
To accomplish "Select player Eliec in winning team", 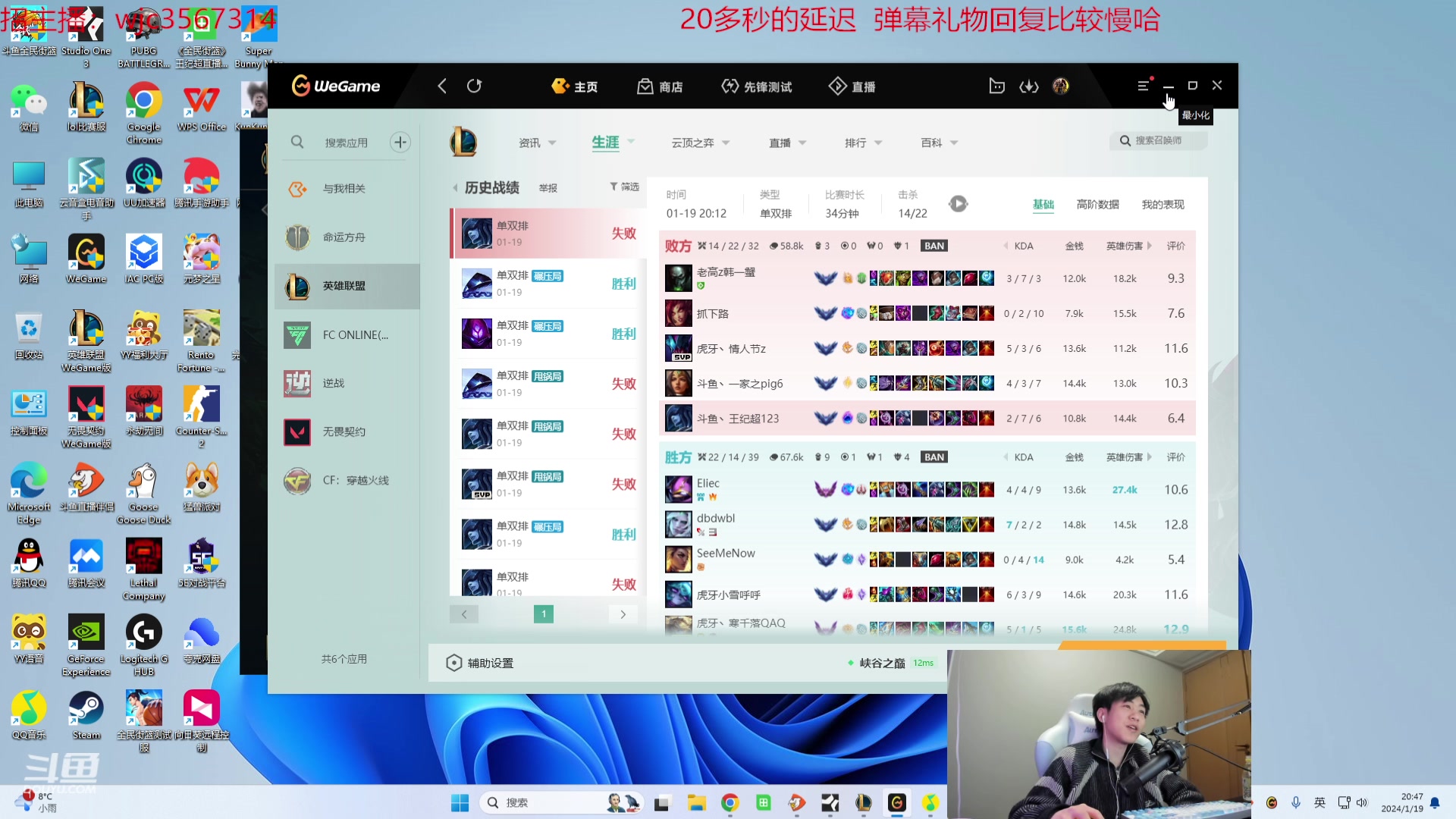I will 927,490.
